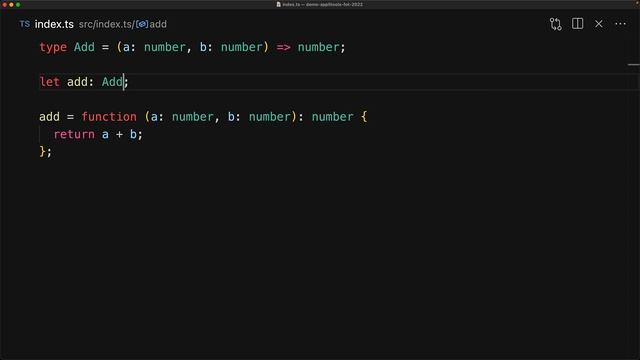Split the editor with the split icon
Viewport: 640px width, 360px height.
tap(578, 24)
